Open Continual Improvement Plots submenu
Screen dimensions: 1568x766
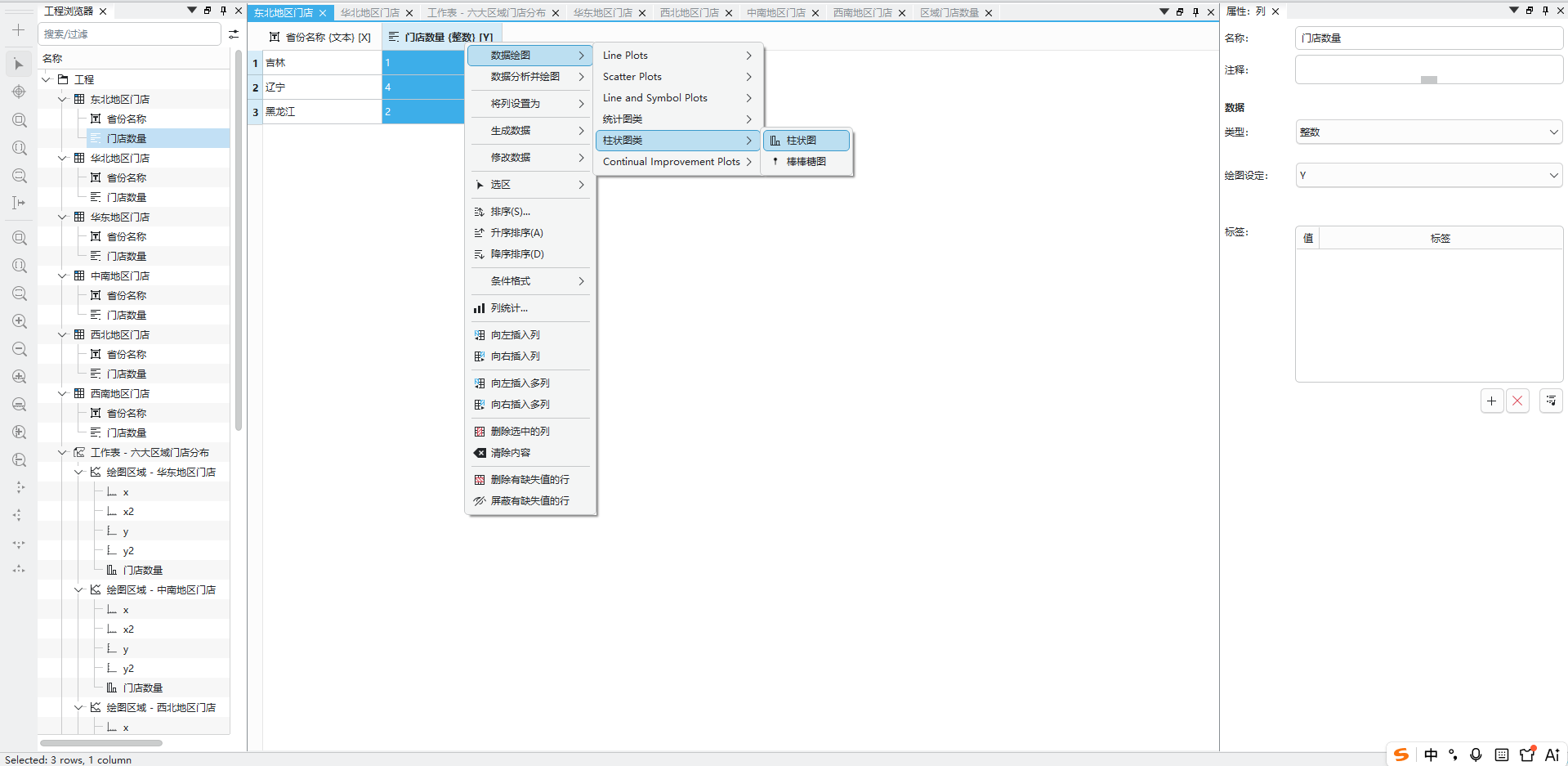point(677,162)
